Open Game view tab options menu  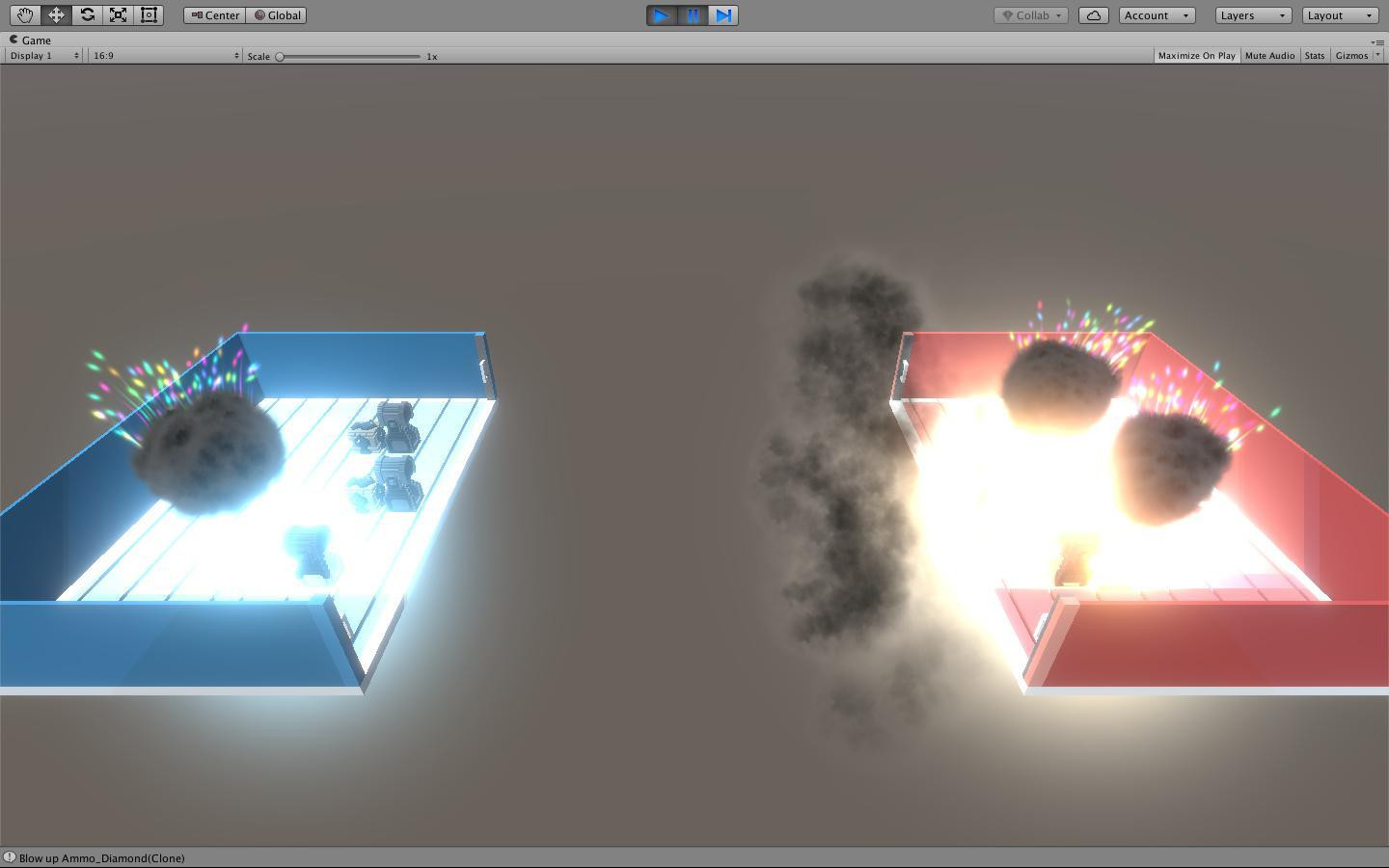(1377, 41)
